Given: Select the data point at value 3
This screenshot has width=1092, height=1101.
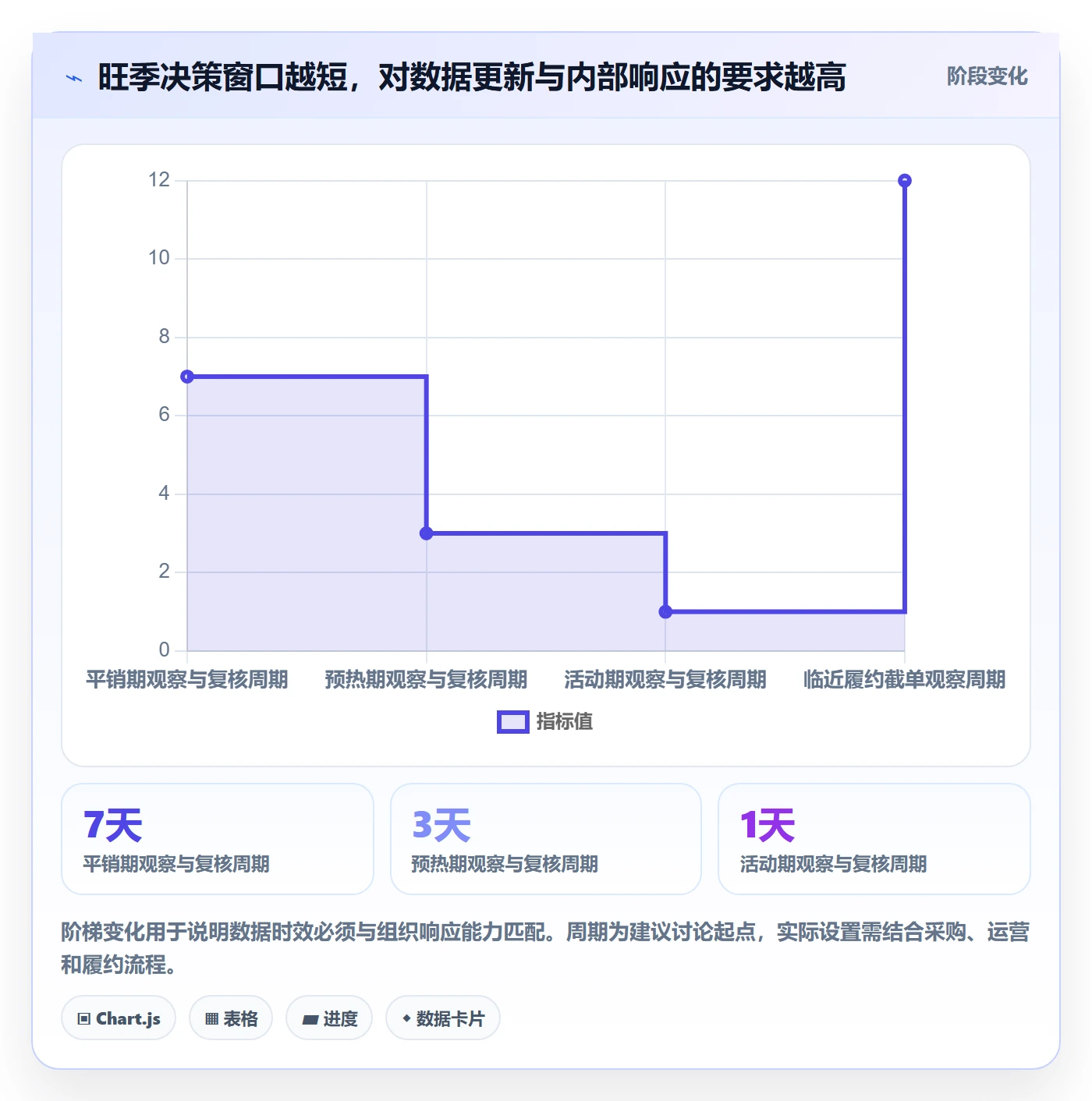Looking at the screenshot, I should point(426,533).
